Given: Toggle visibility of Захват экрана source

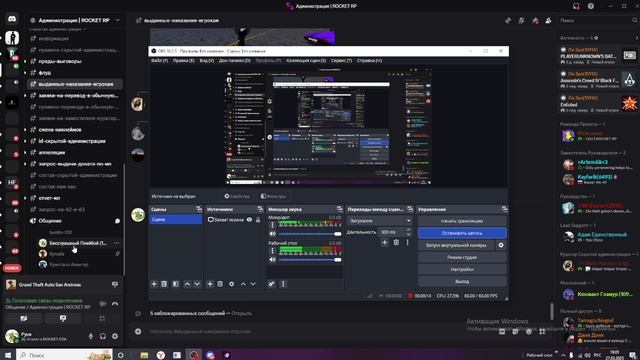Looking at the screenshot, I should click(x=249, y=220).
